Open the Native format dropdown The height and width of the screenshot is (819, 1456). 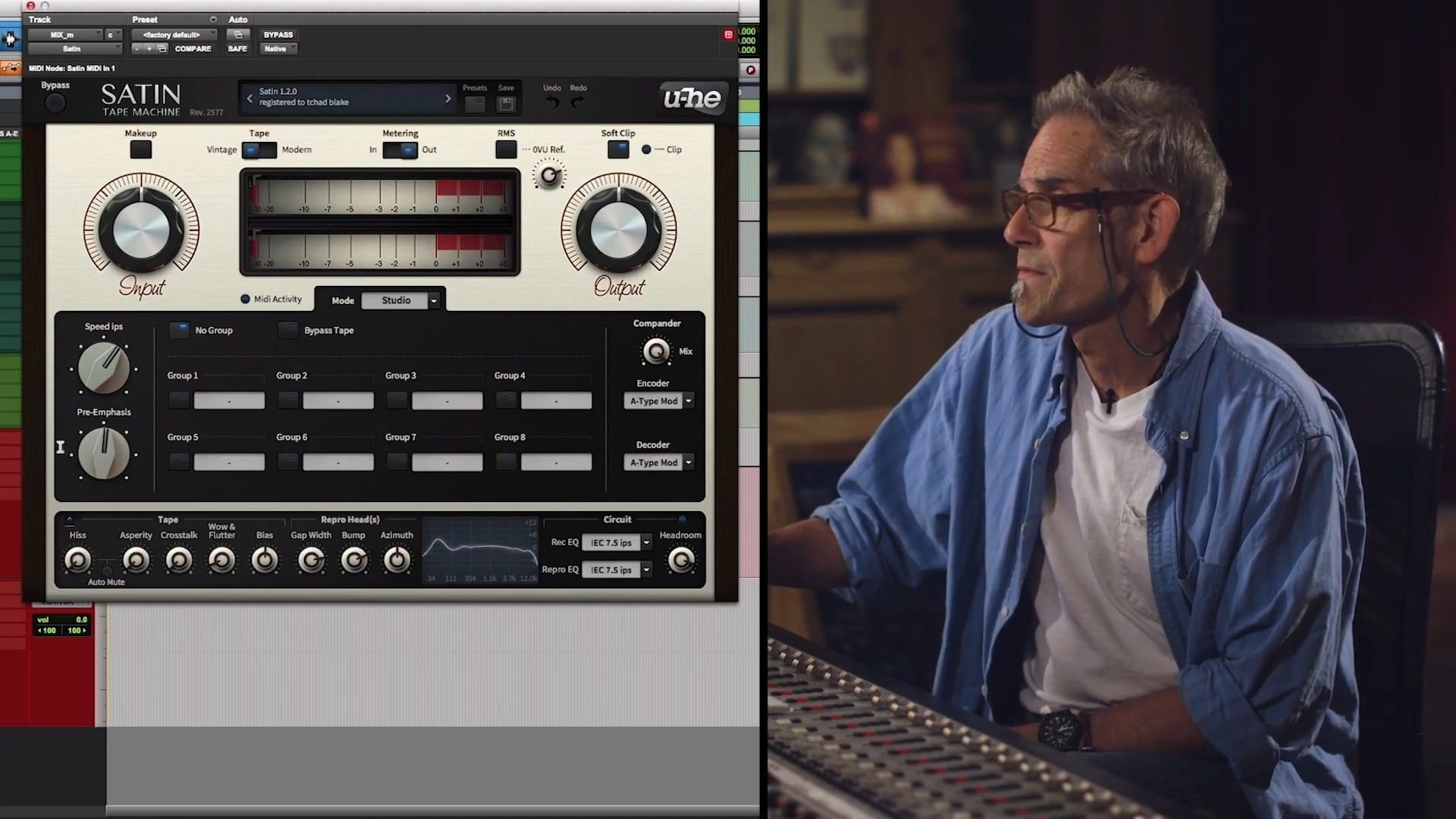click(x=278, y=49)
